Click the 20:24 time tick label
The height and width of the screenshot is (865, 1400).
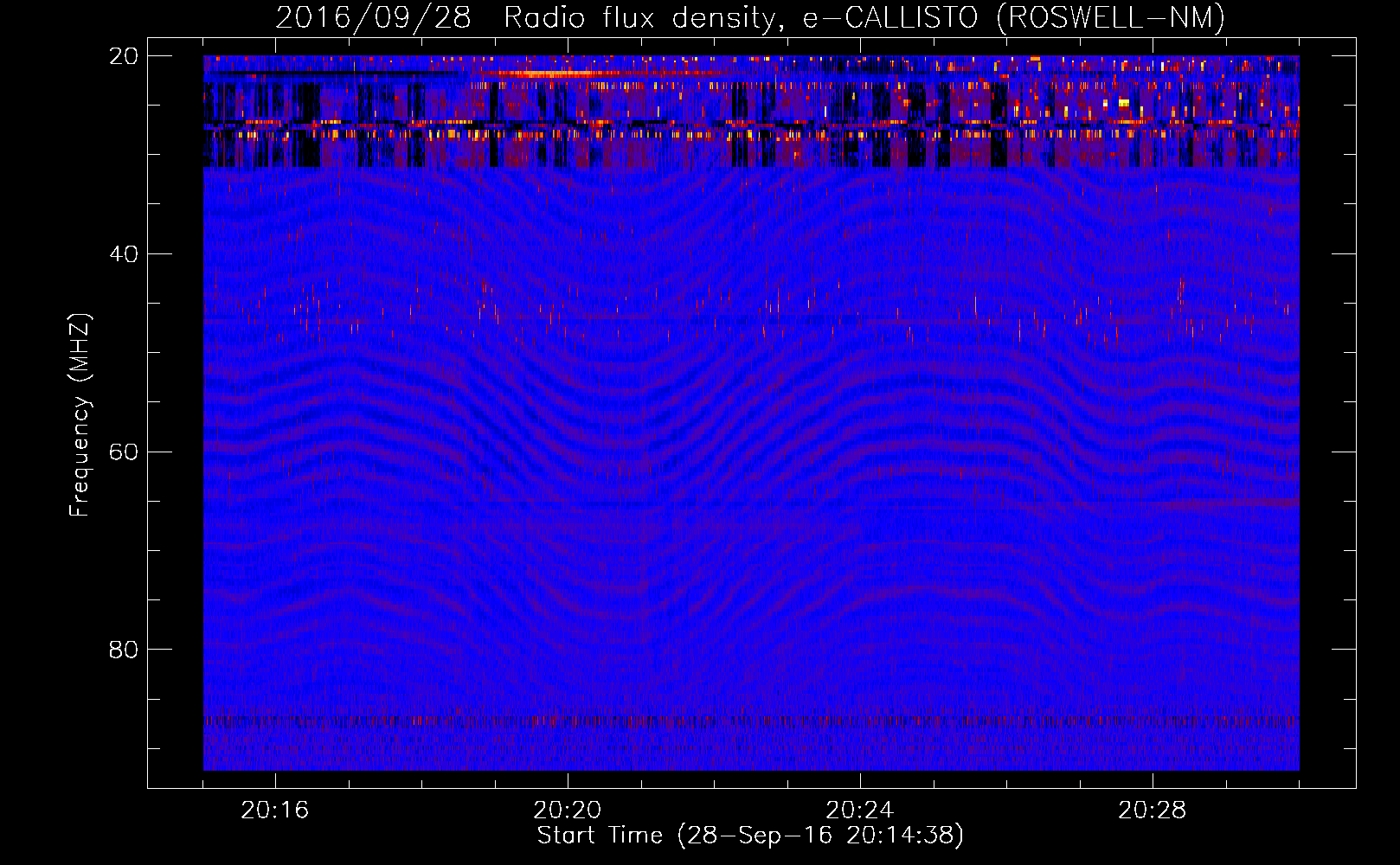[x=859, y=811]
